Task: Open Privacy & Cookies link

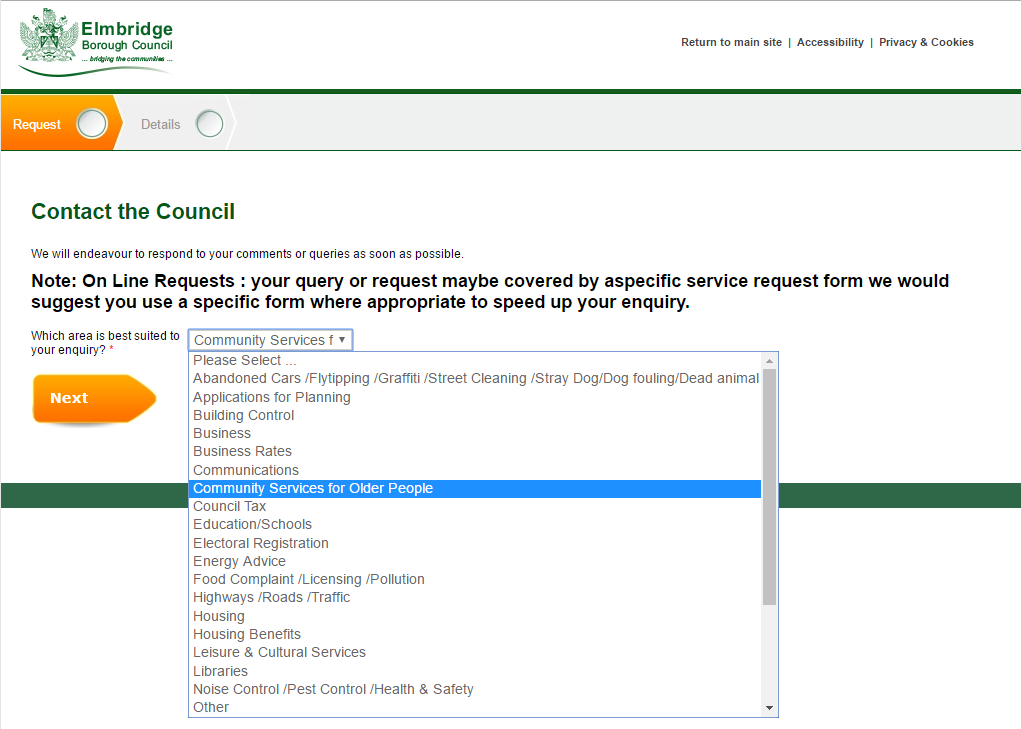Action: point(926,42)
